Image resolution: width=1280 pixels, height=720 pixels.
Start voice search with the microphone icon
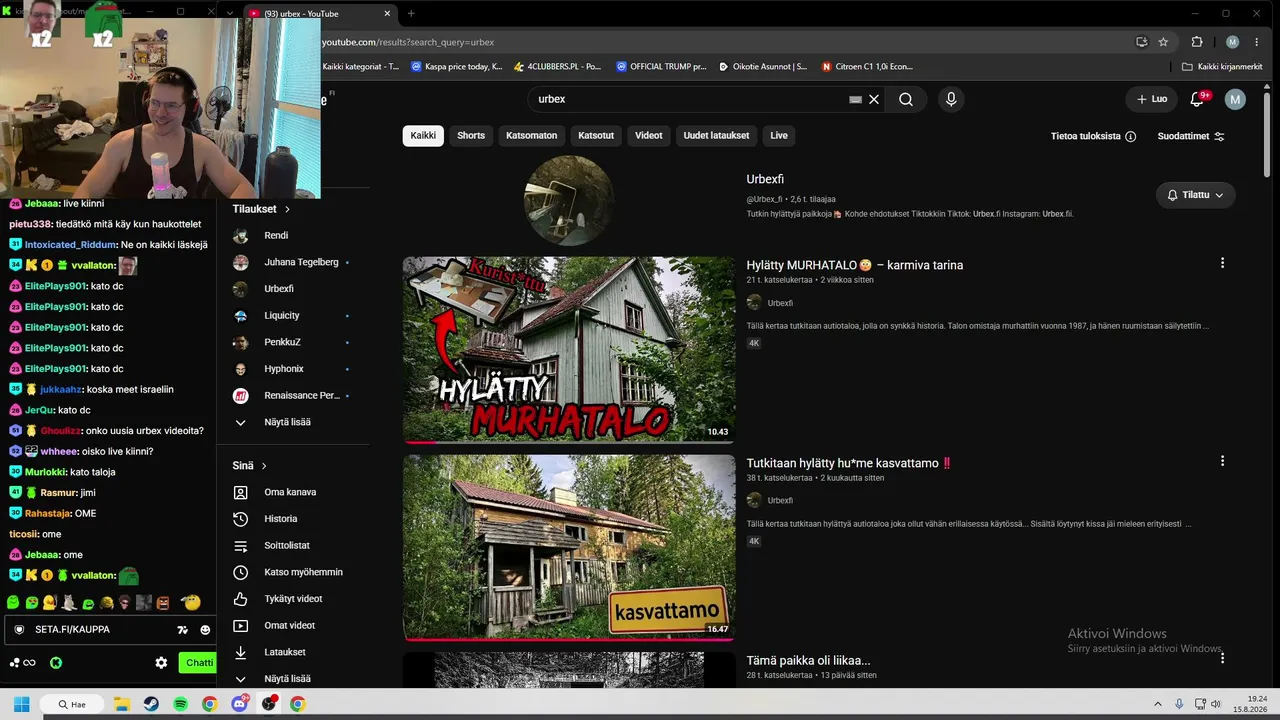[x=951, y=99]
